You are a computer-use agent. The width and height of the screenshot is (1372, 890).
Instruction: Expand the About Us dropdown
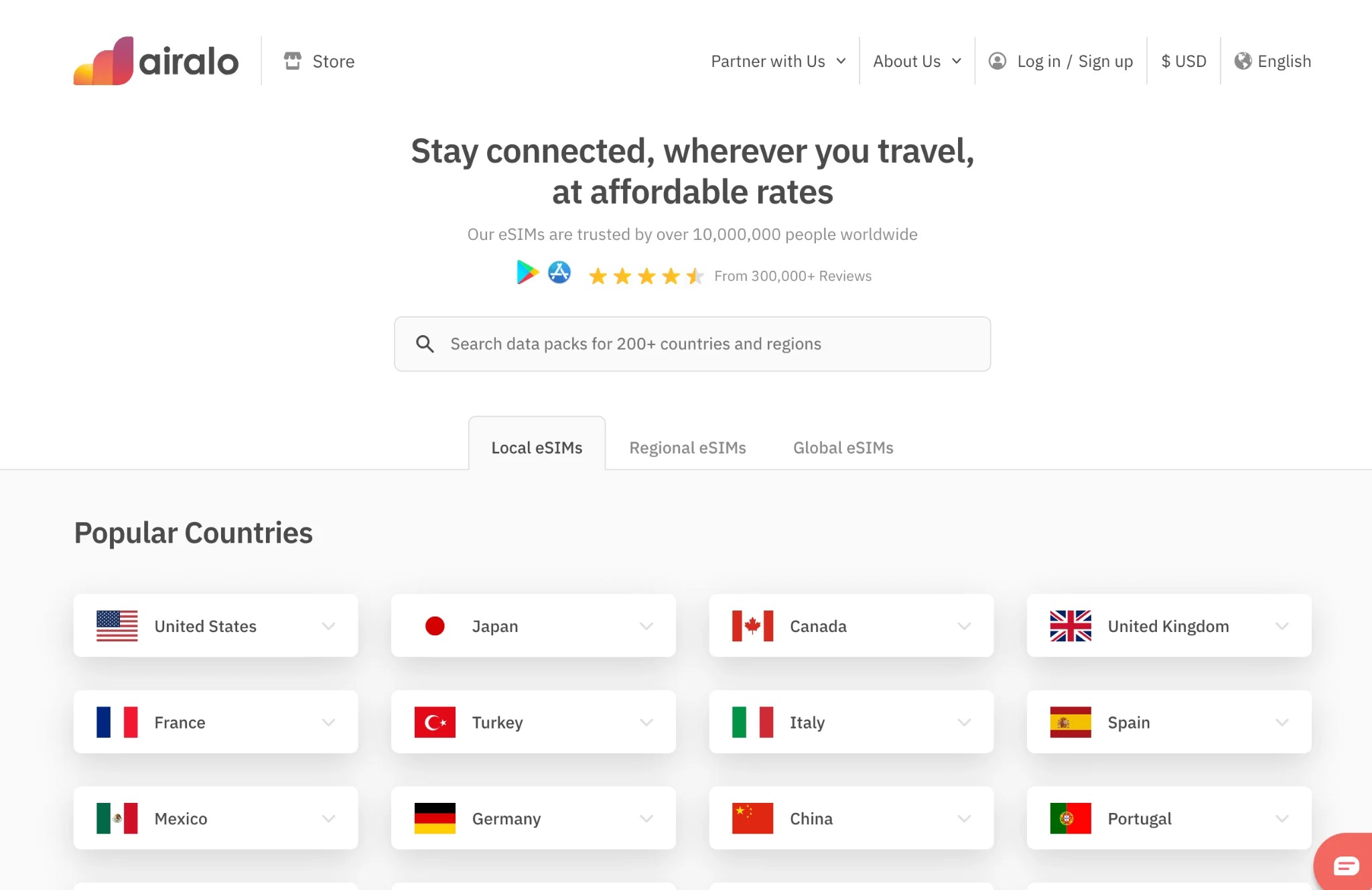(x=916, y=61)
